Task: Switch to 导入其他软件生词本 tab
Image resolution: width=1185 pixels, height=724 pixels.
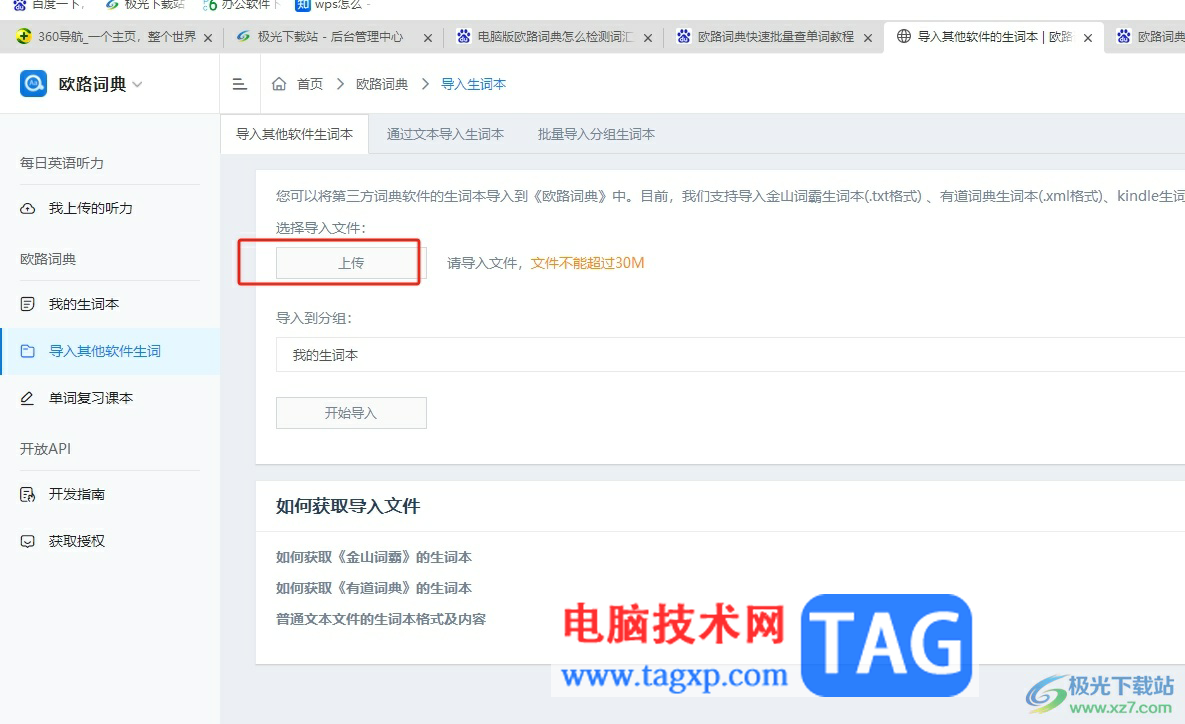Action: click(295, 134)
